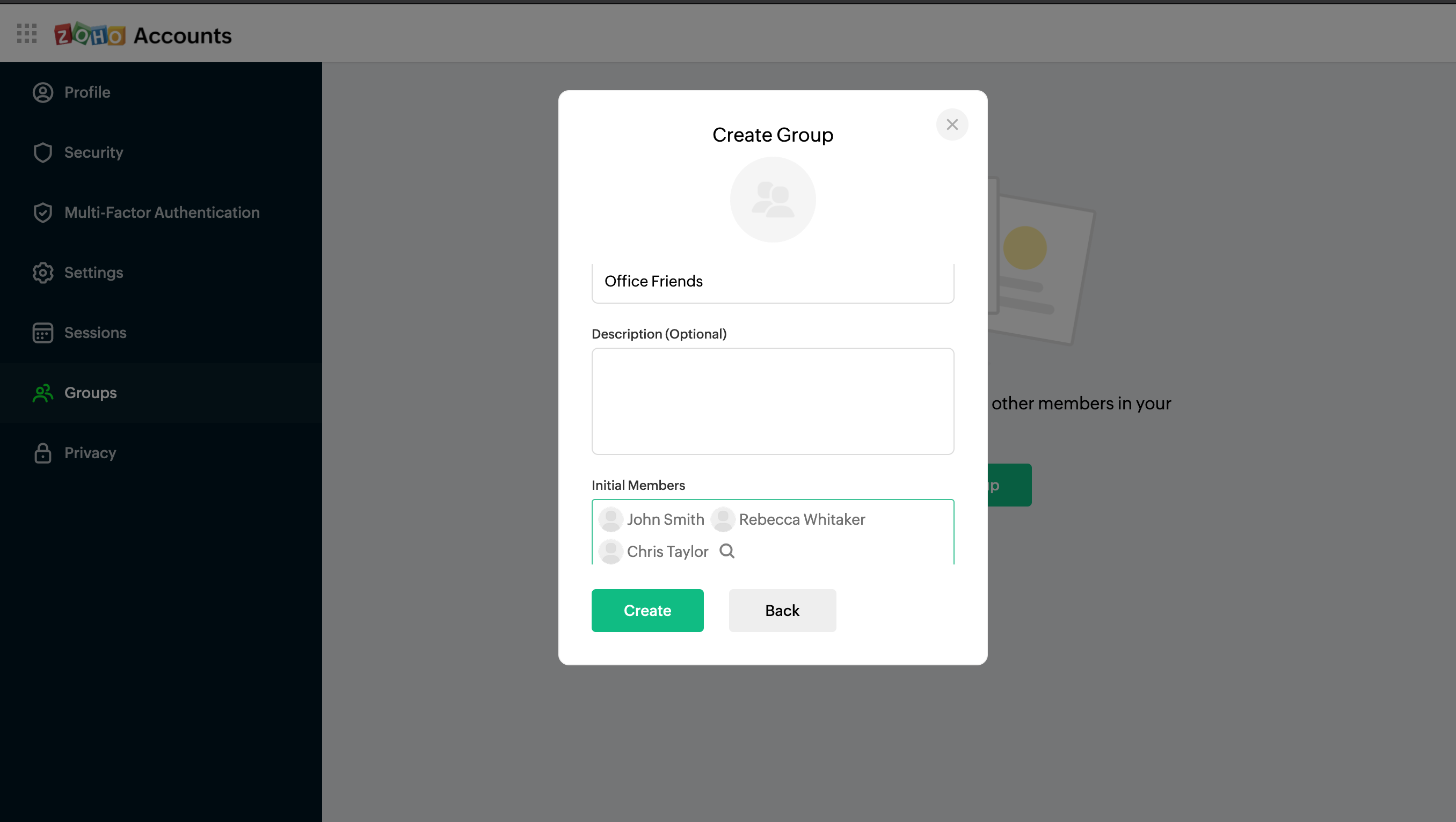1456x822 pixels.
Task: Select the Rebecca Whitaker member chip
Action: point(789,519)
